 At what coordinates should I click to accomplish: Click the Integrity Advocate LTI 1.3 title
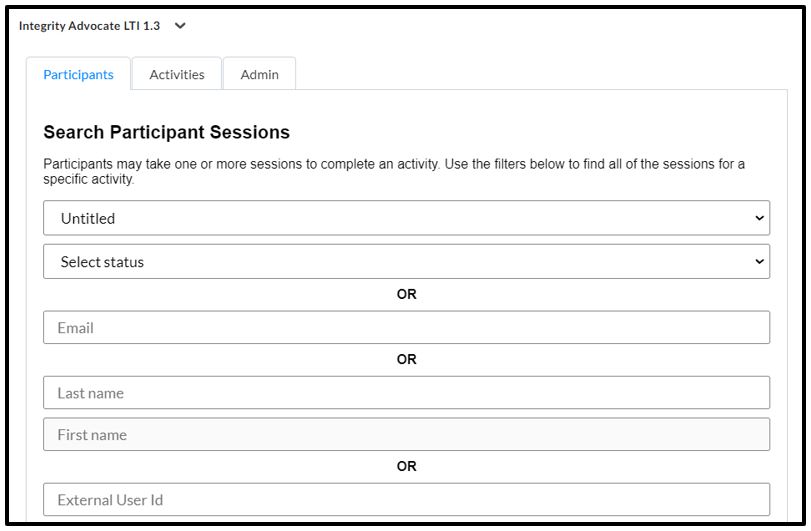[x=89, y=26]
